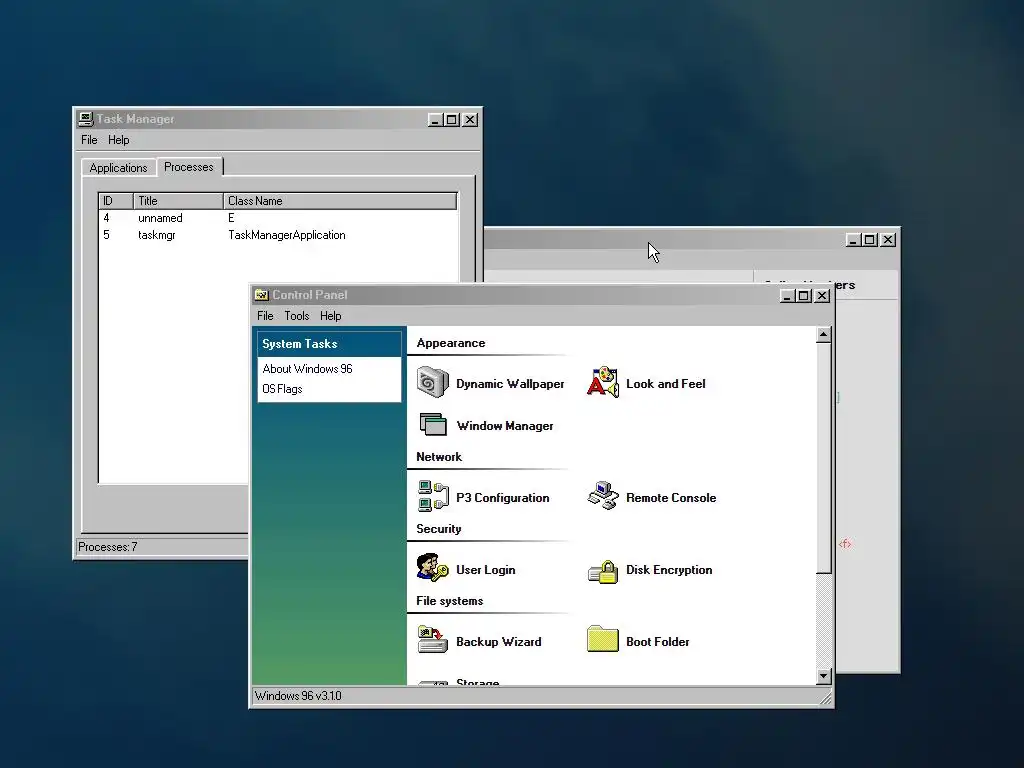
Task: Click the Control Panel resize grip corner
Action: 826,699
